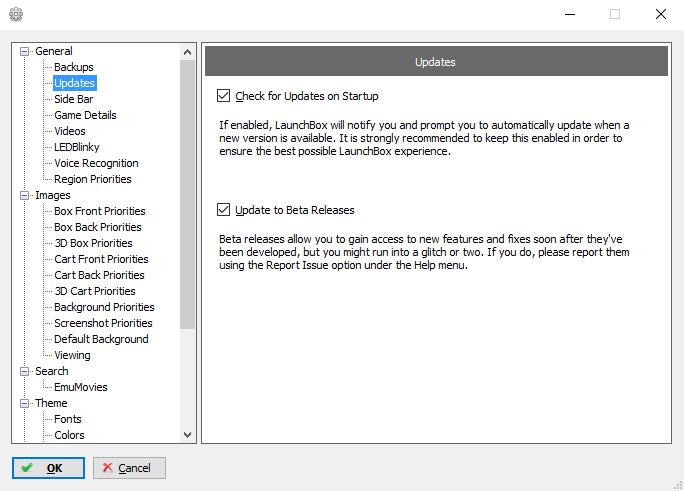This screenshot has height=491, width=684.
Task: Click the gear icon in the title bar
Action: click(x=16, y=14)
